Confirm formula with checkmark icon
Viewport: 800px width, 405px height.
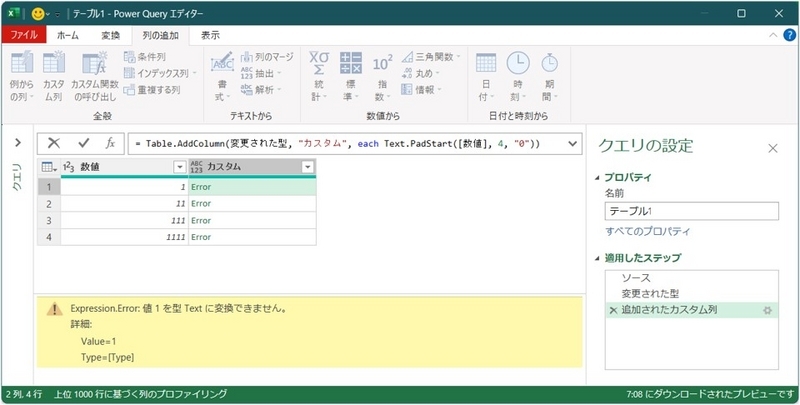pyautogui.click(x=84, y=144)
